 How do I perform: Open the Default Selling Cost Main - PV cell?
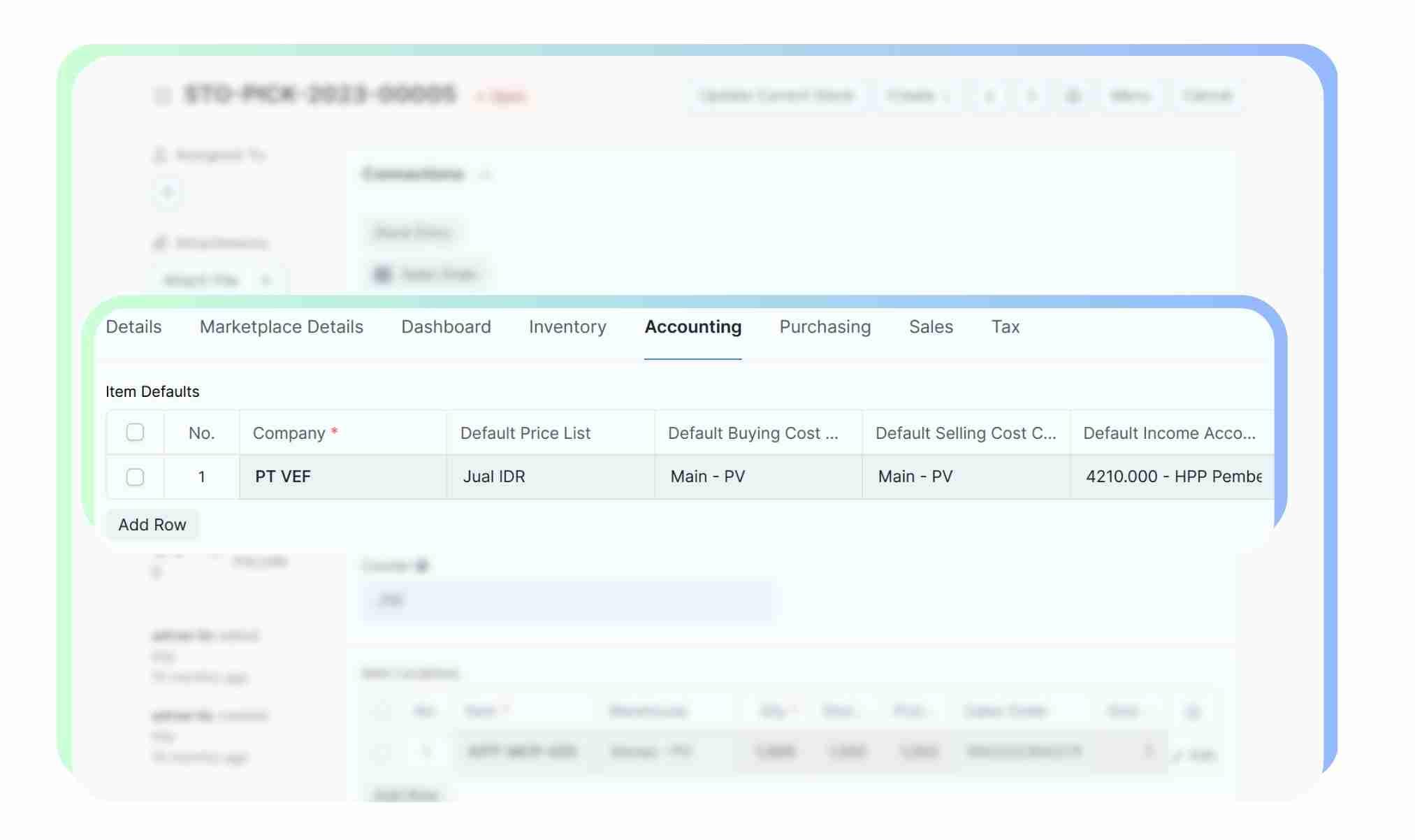point(965,477)
